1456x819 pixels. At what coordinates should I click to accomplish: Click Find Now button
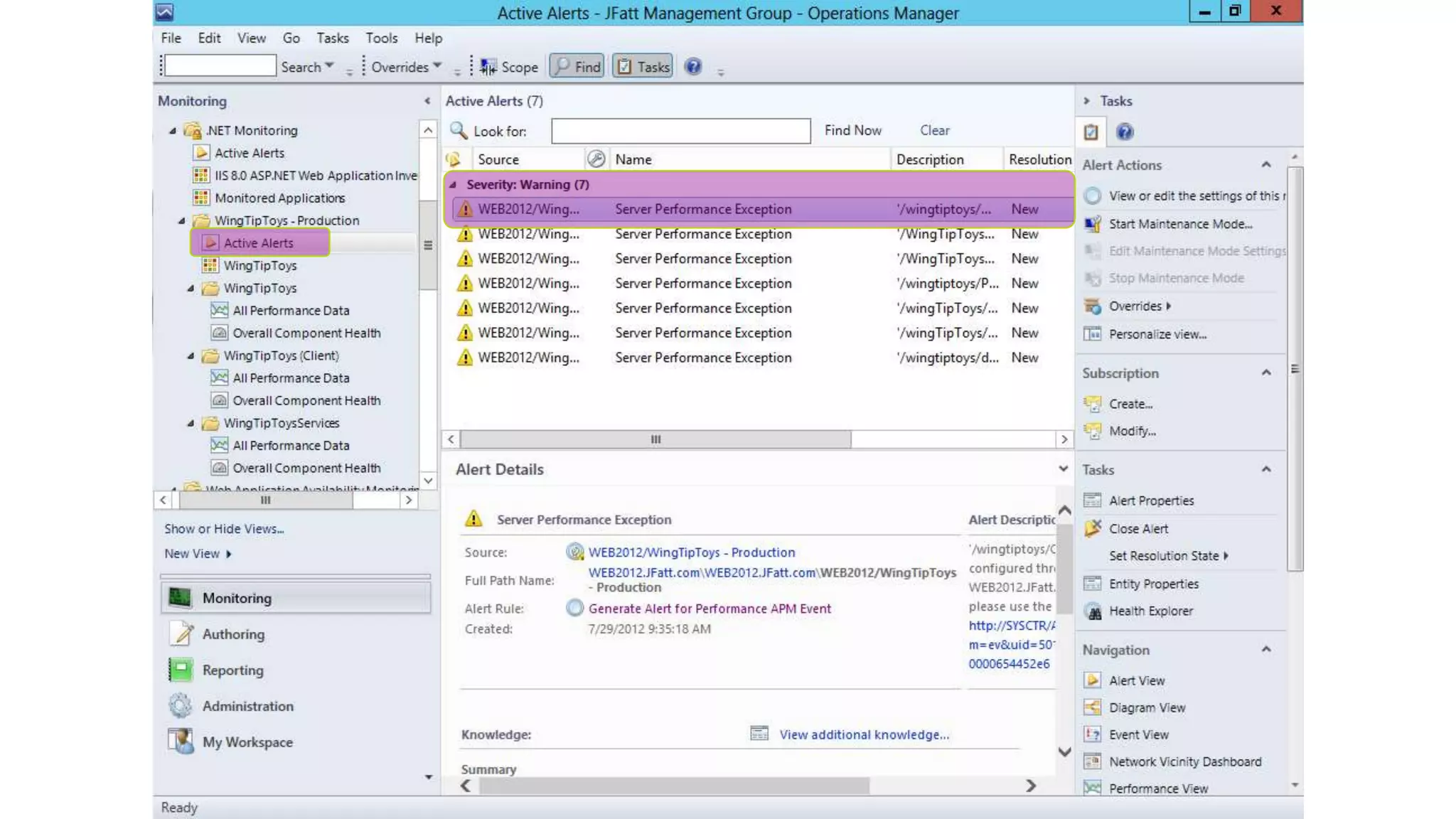point(852,130)
